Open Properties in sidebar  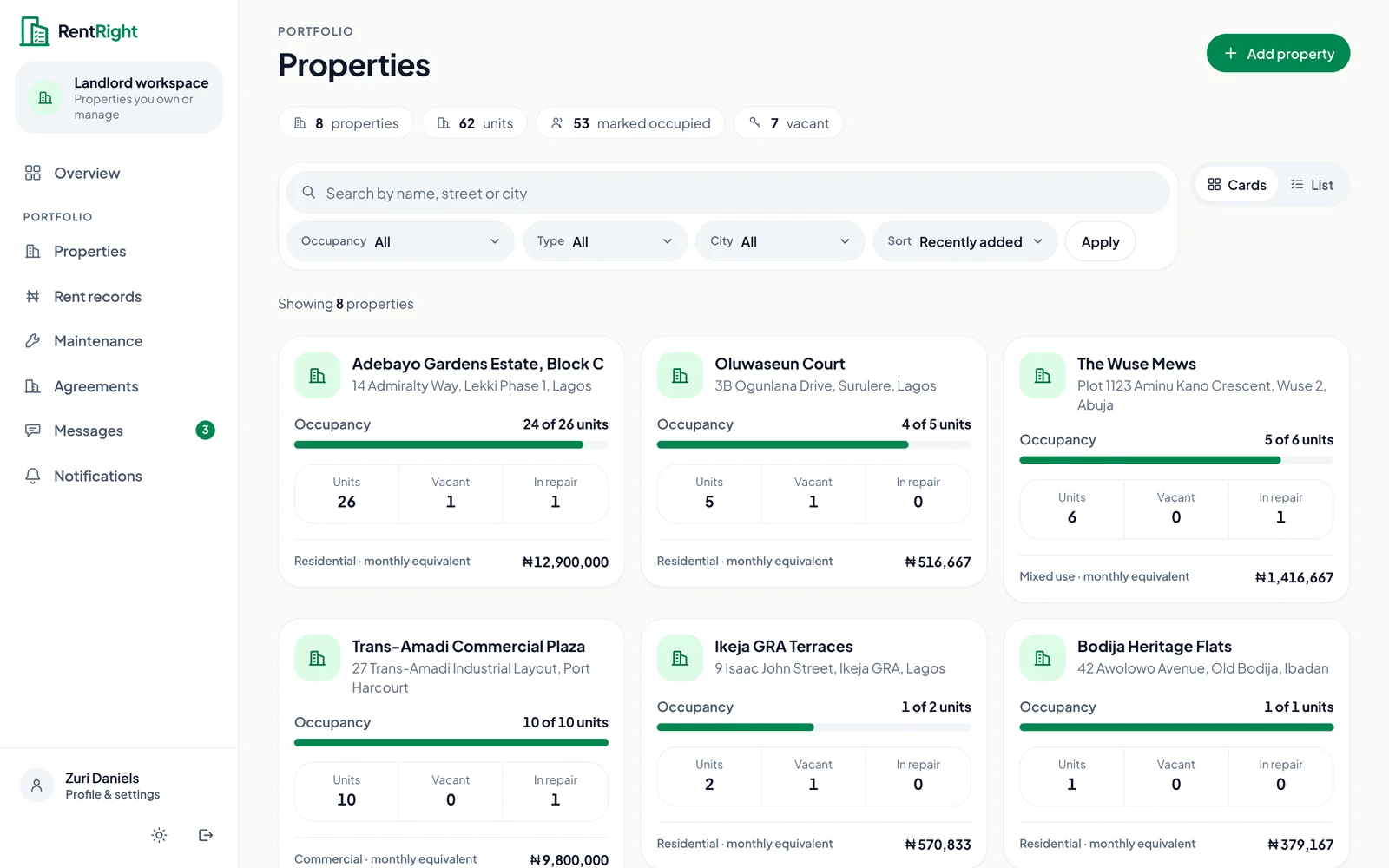pyautogui.click(x=119, y=251)
